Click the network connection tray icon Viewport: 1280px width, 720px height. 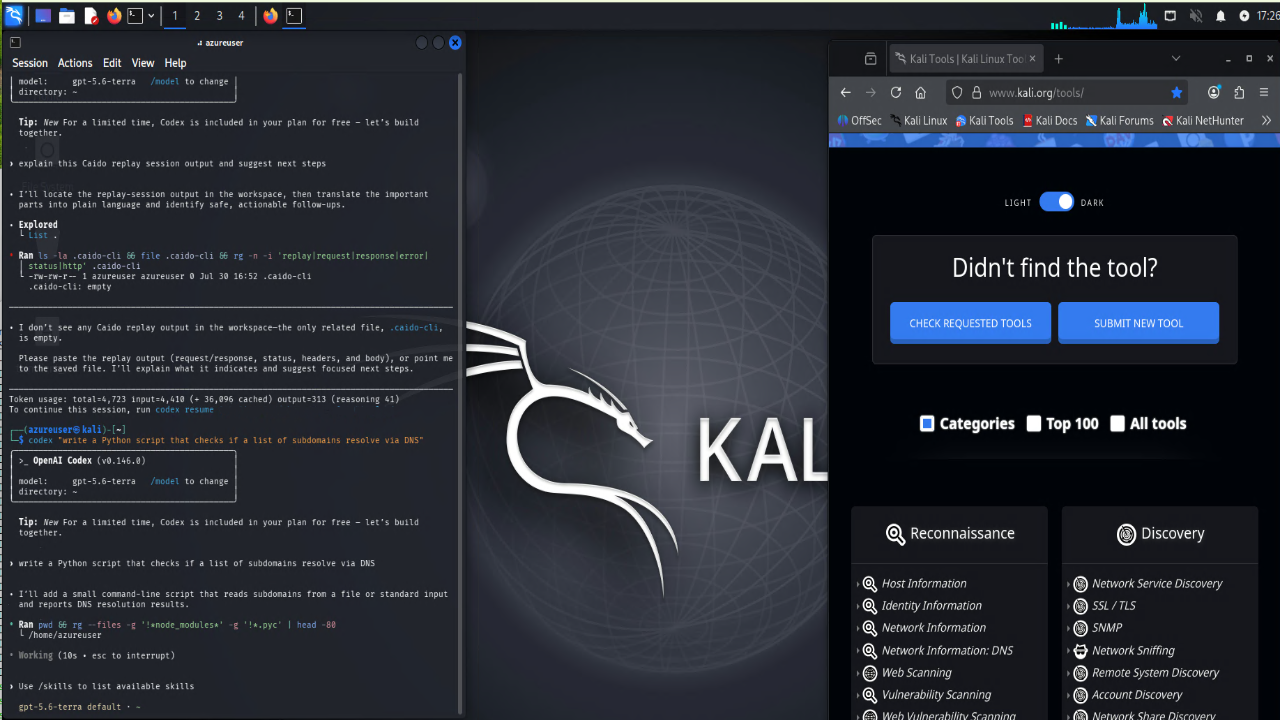1171,16
